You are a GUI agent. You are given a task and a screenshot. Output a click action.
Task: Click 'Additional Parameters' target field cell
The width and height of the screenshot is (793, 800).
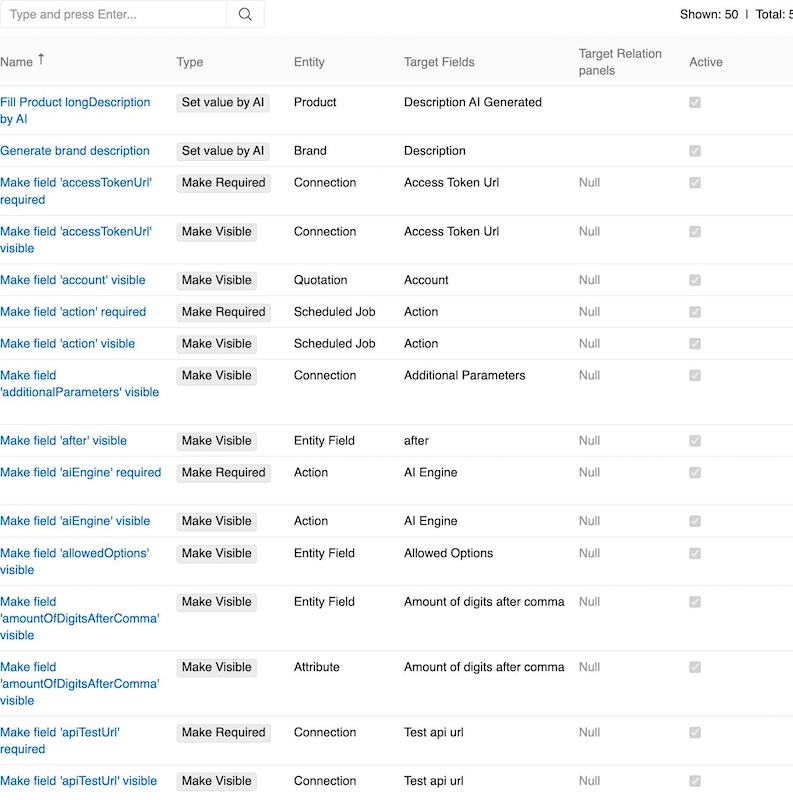(464, 376)
